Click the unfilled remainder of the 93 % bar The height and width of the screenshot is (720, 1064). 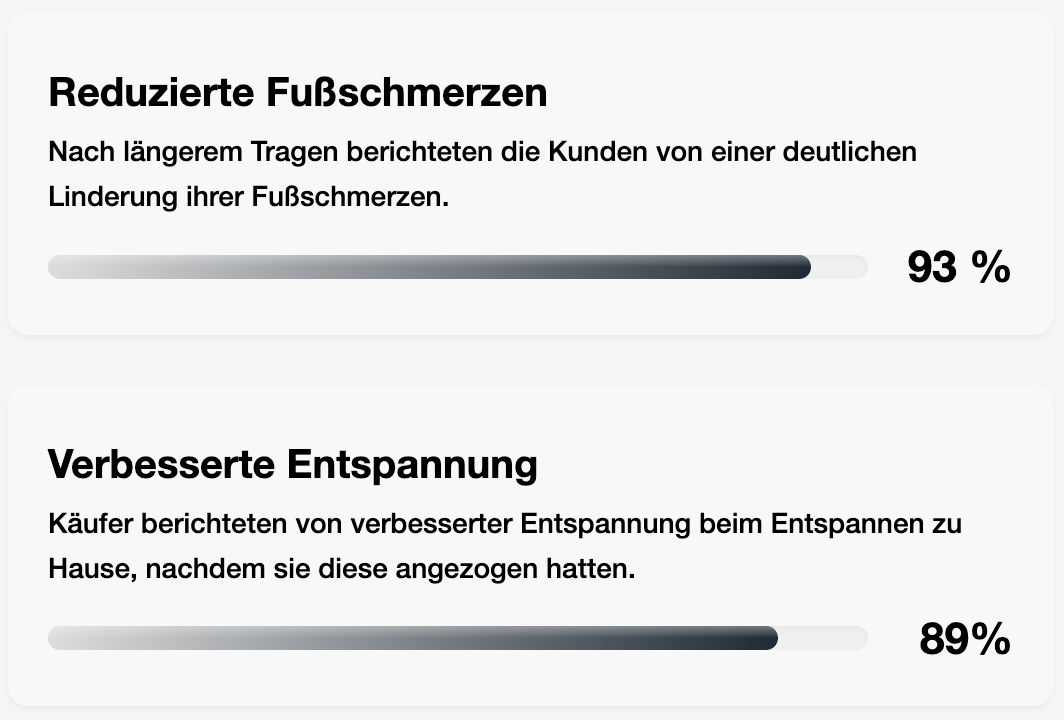click(840, 267)
